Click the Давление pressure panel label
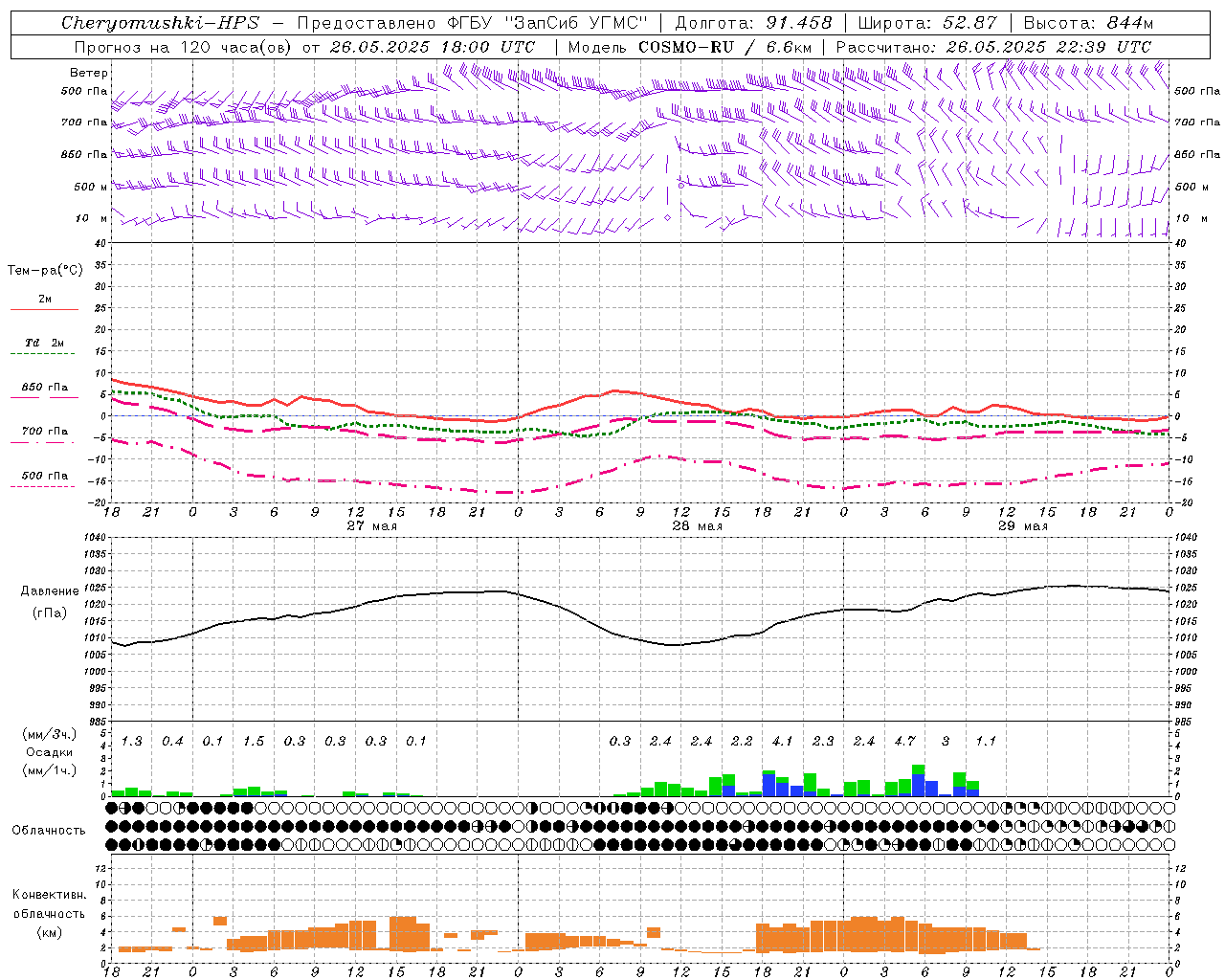 (x=50, y=591)
